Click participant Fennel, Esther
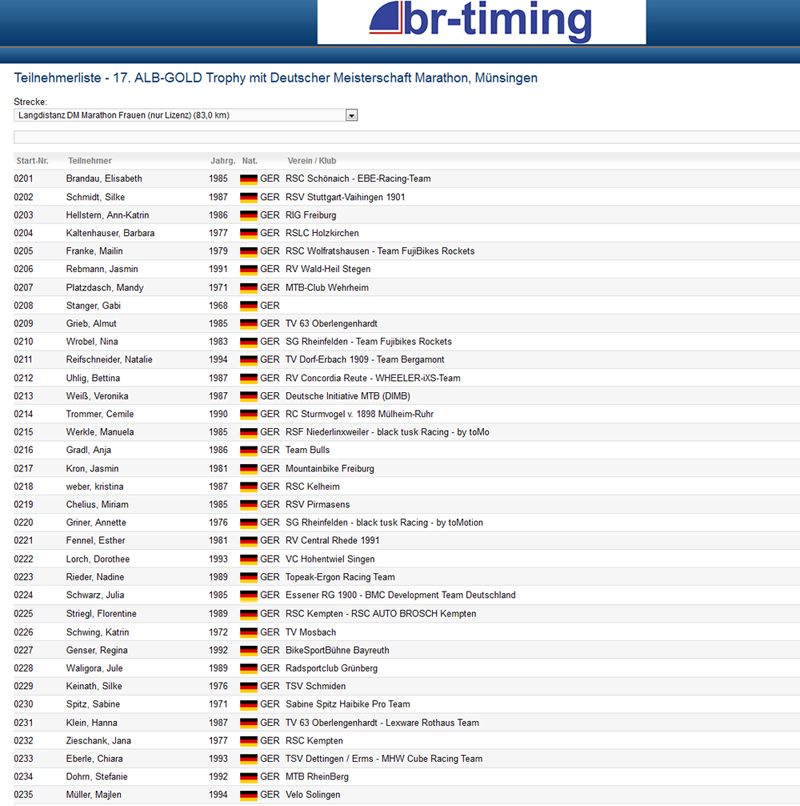Screen dimensions: 800x806 point(96,541)
